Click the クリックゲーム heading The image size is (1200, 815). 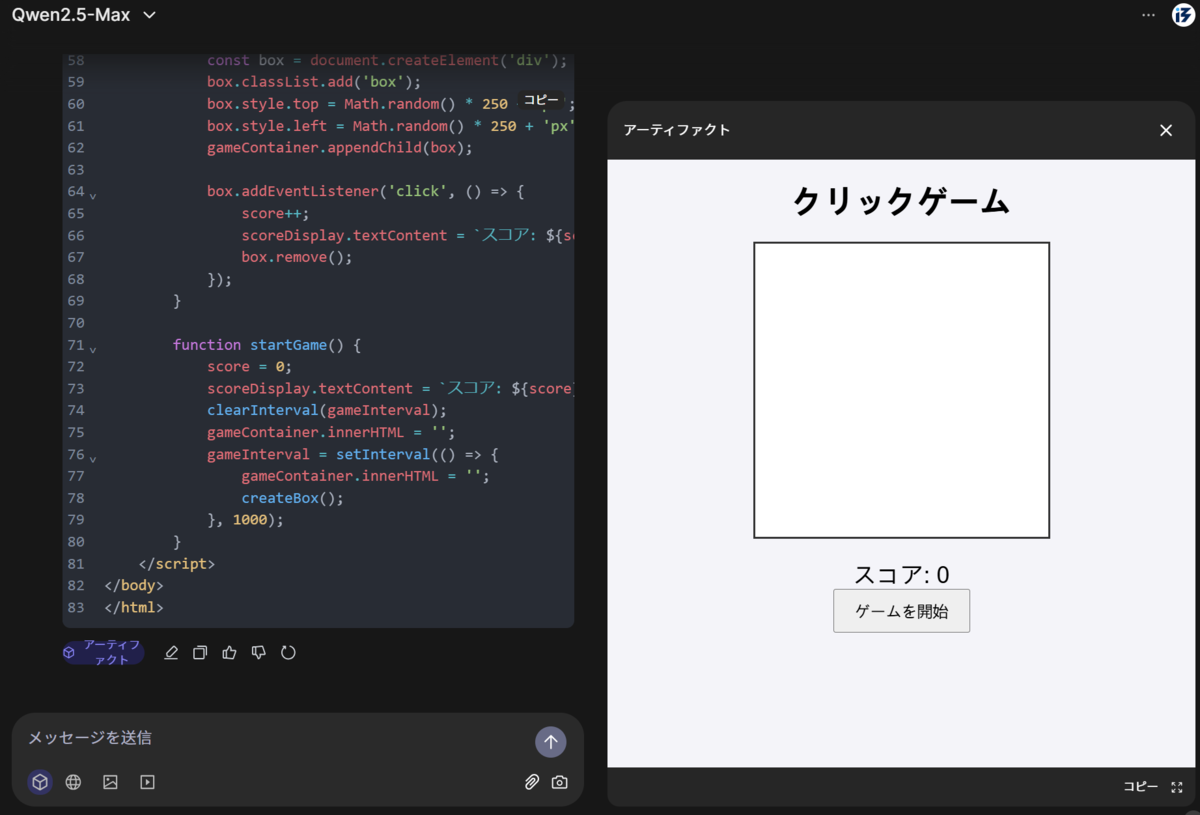click(x=901, y=202)
